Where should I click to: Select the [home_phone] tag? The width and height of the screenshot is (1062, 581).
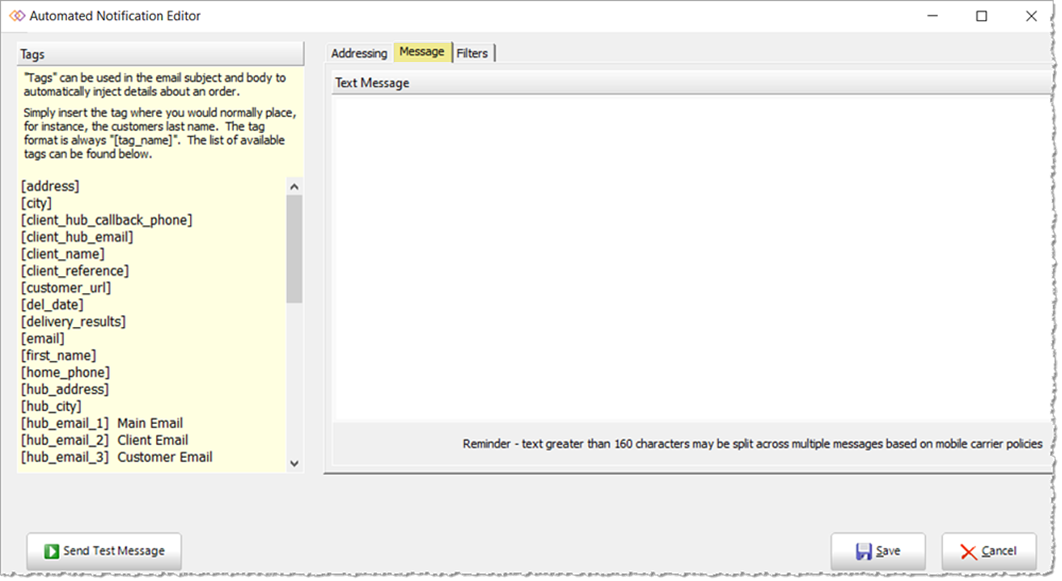click(x=65, y=372)
